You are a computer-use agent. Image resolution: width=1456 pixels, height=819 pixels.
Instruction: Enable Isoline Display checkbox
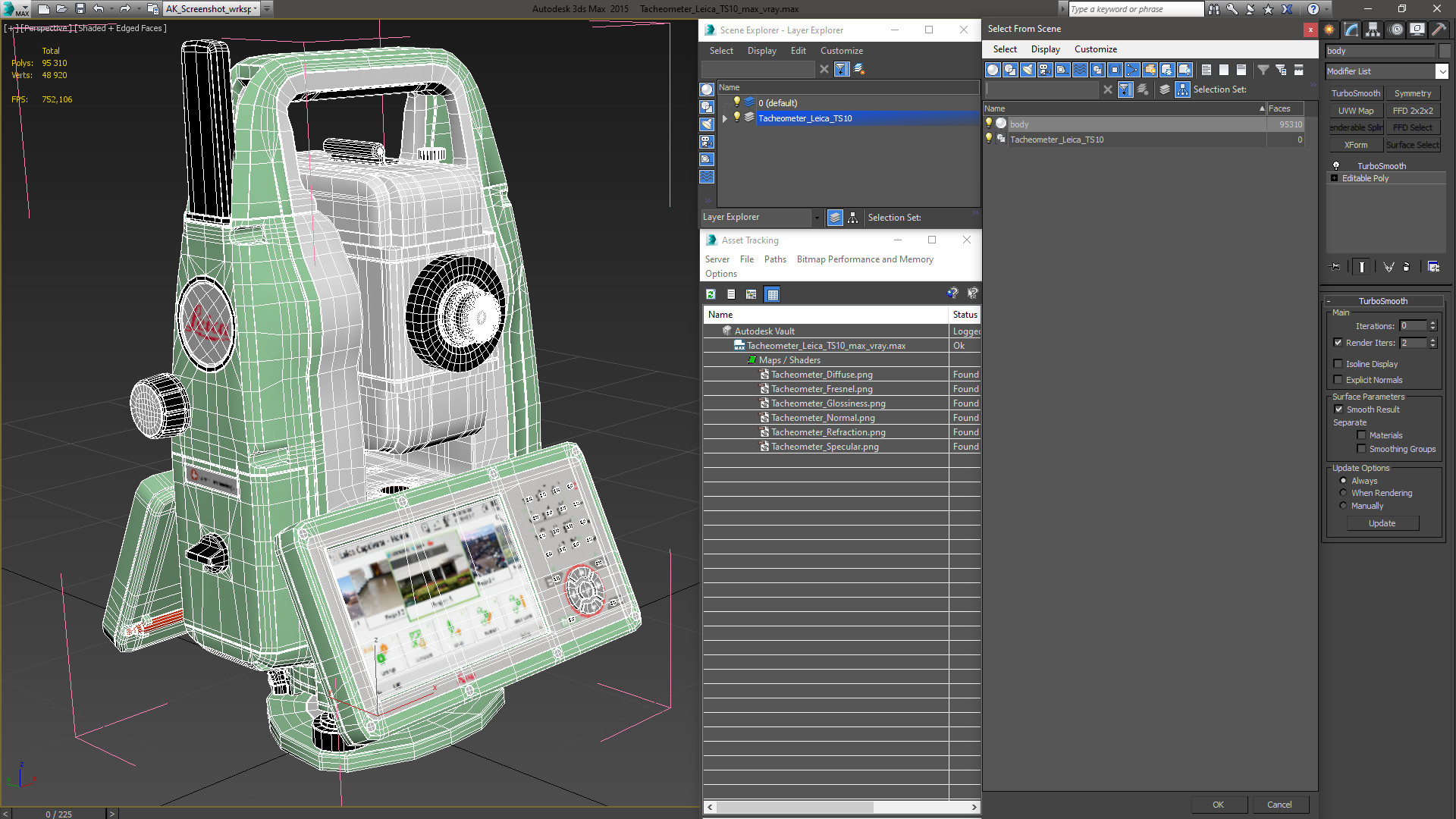click(1338, 364)
